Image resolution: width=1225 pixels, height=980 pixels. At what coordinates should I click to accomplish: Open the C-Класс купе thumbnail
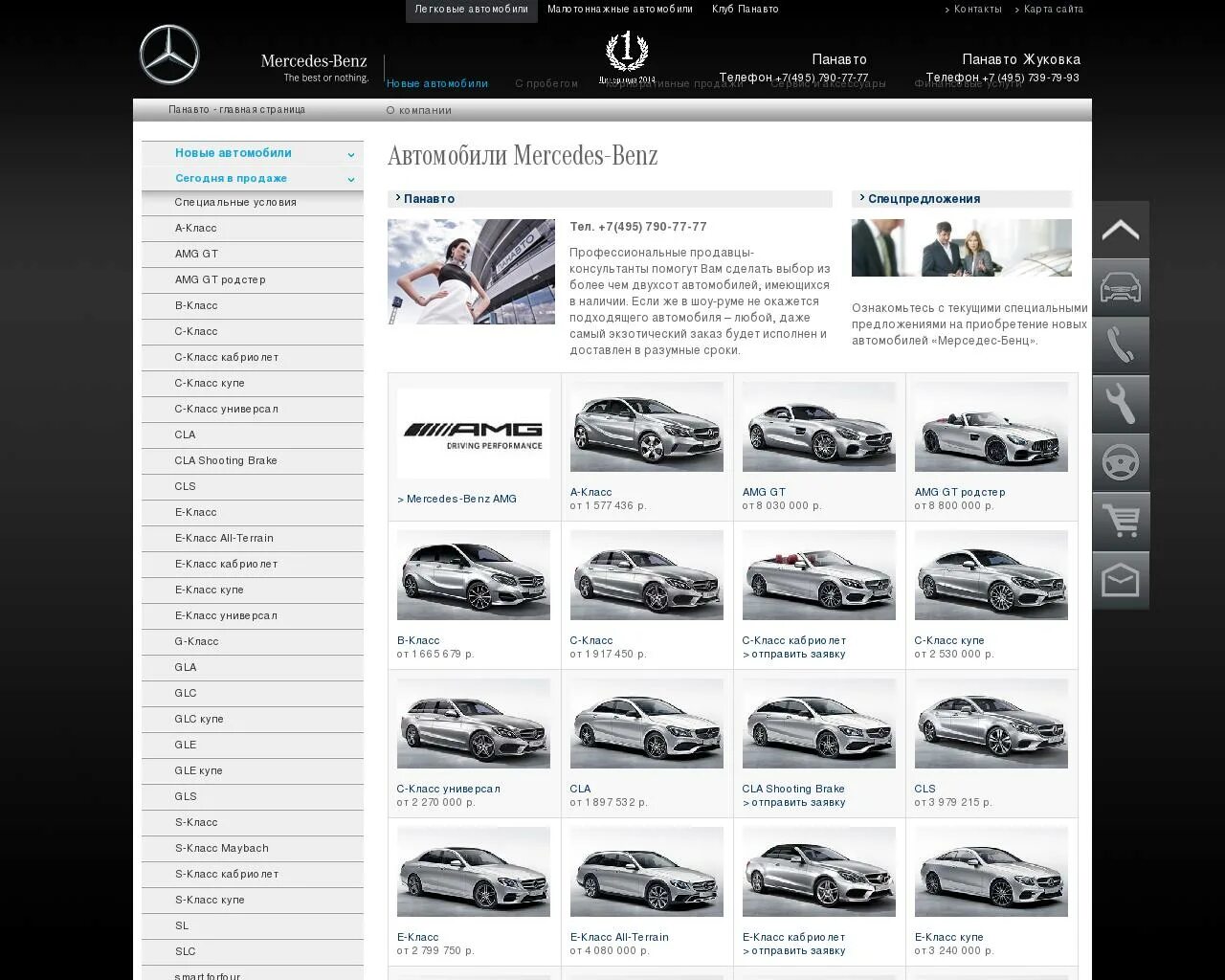click(x=991, y=575)
